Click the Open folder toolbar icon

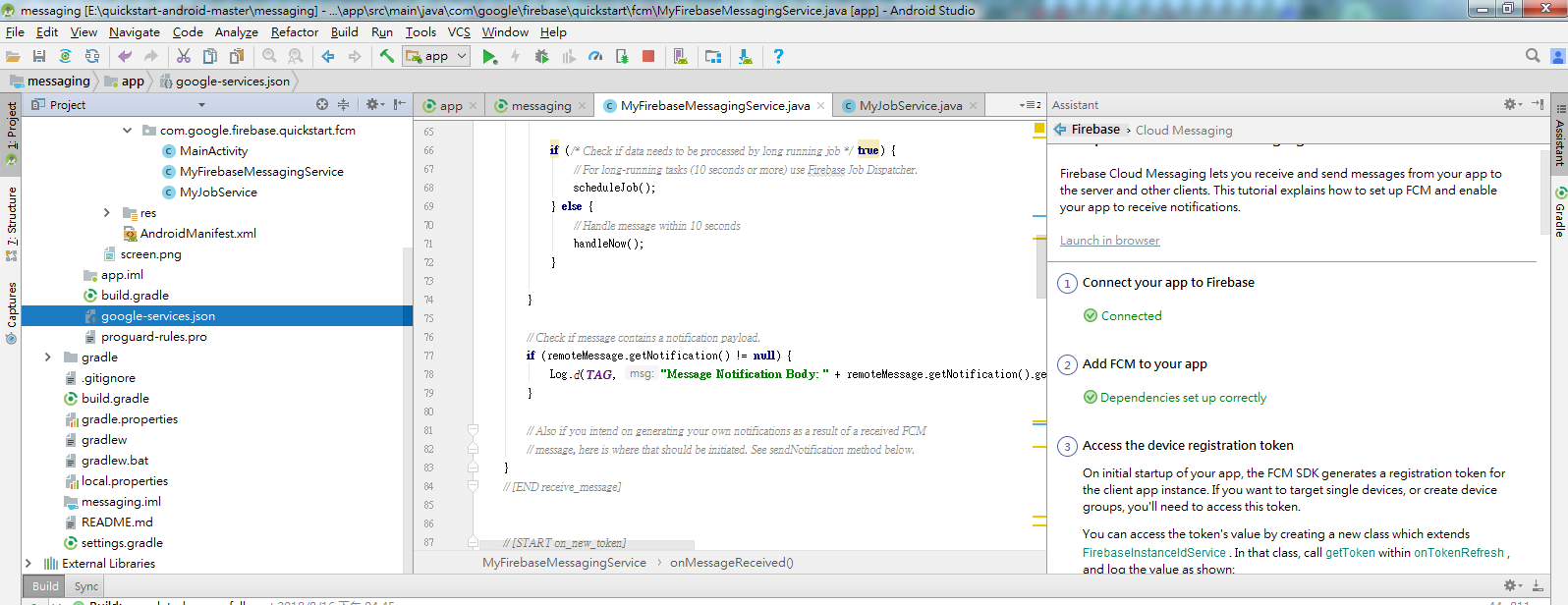[x=13, y=57]
